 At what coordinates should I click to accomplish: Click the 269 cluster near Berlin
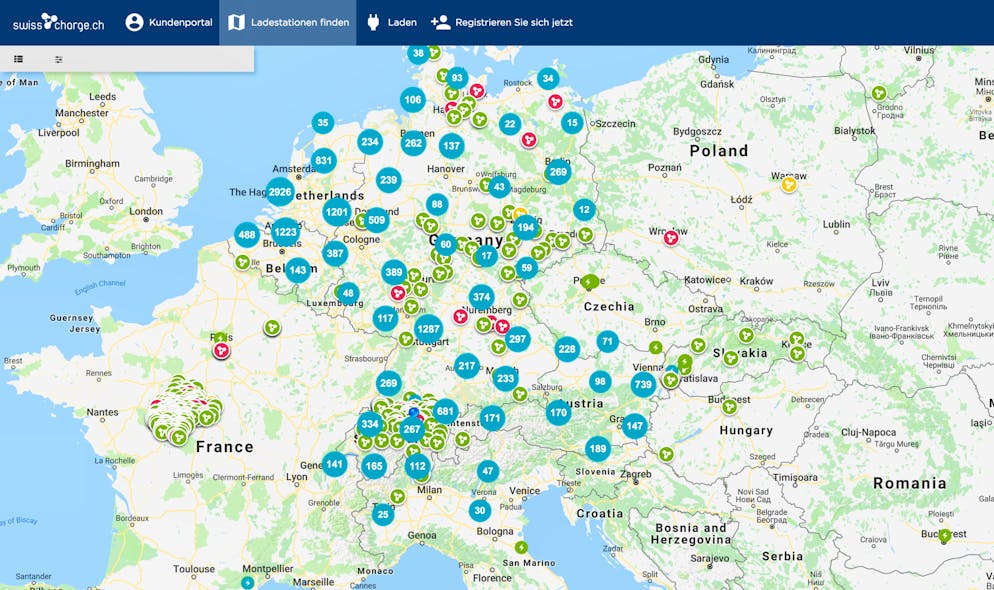click(558, 172)
